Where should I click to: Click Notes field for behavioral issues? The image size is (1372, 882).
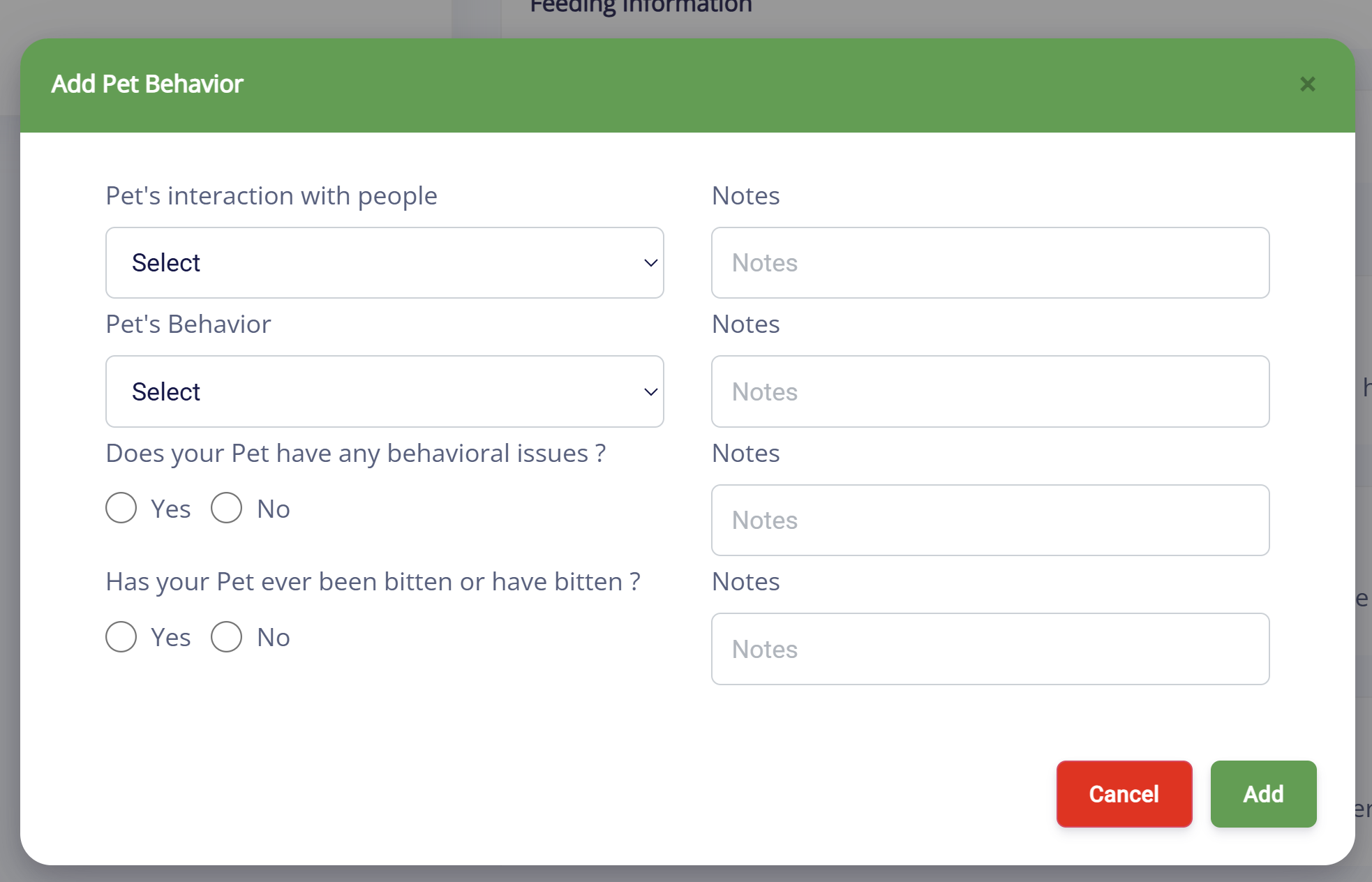990,521
